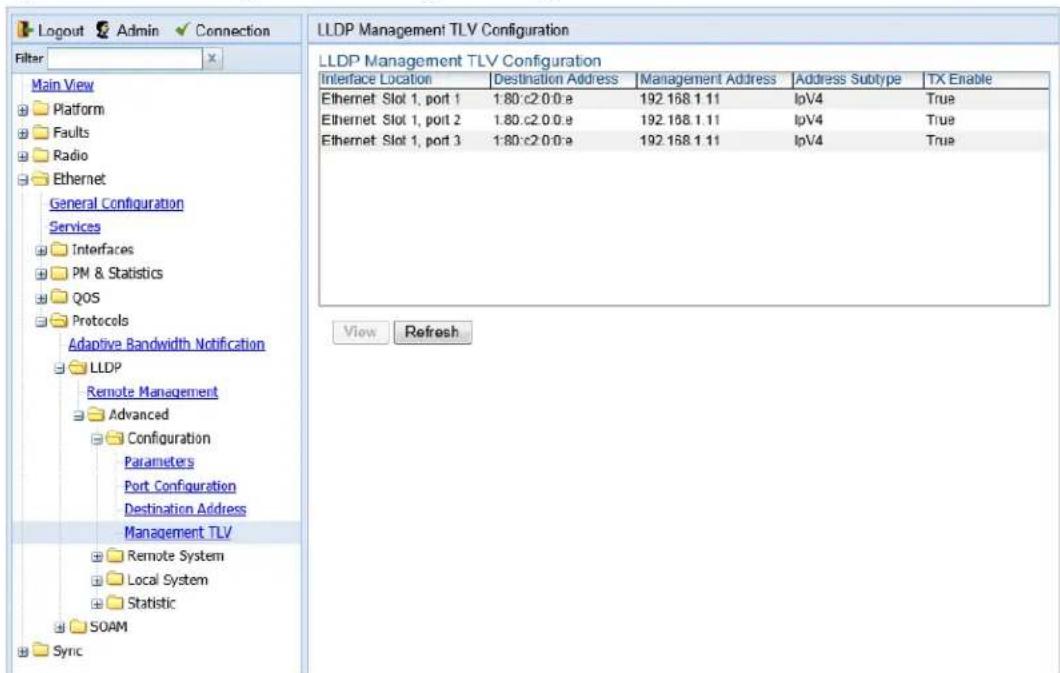The image size is (1060, 673).
Task: Open the Main View link
Action: (x=62, y=85)
